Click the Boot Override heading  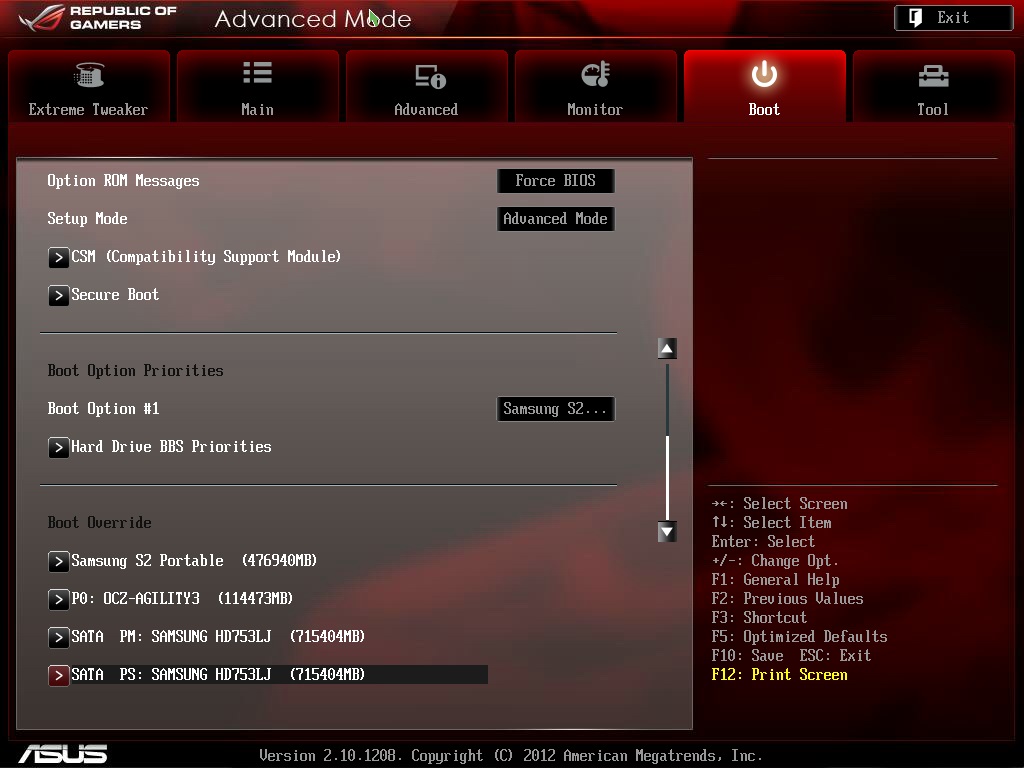[x=99, y=522]
